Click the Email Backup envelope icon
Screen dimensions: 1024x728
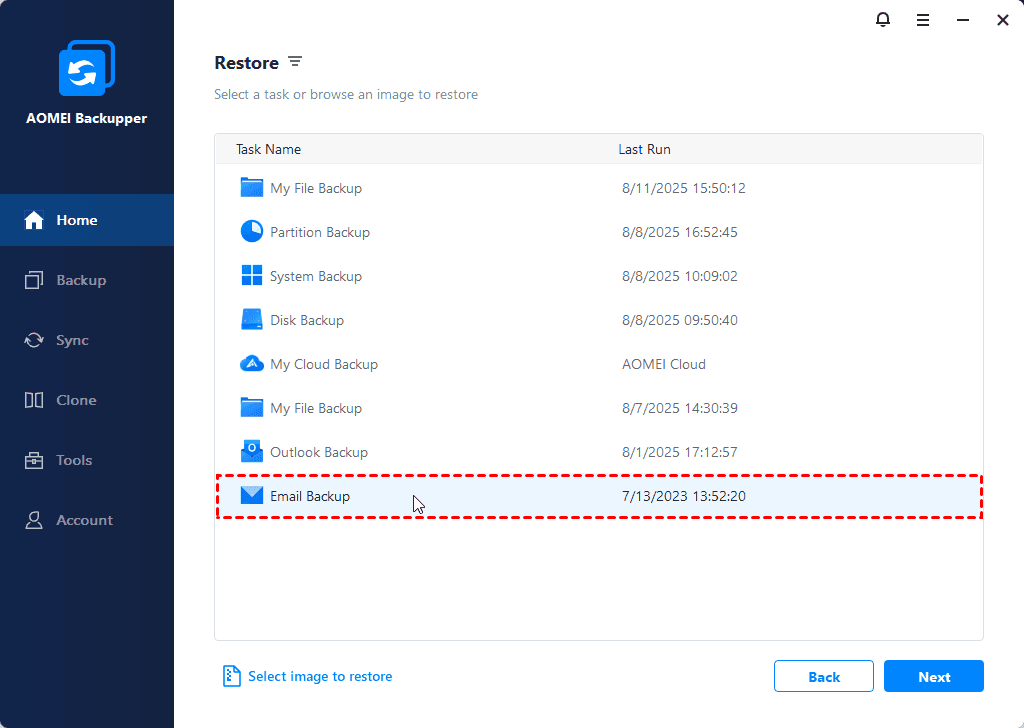252,496
